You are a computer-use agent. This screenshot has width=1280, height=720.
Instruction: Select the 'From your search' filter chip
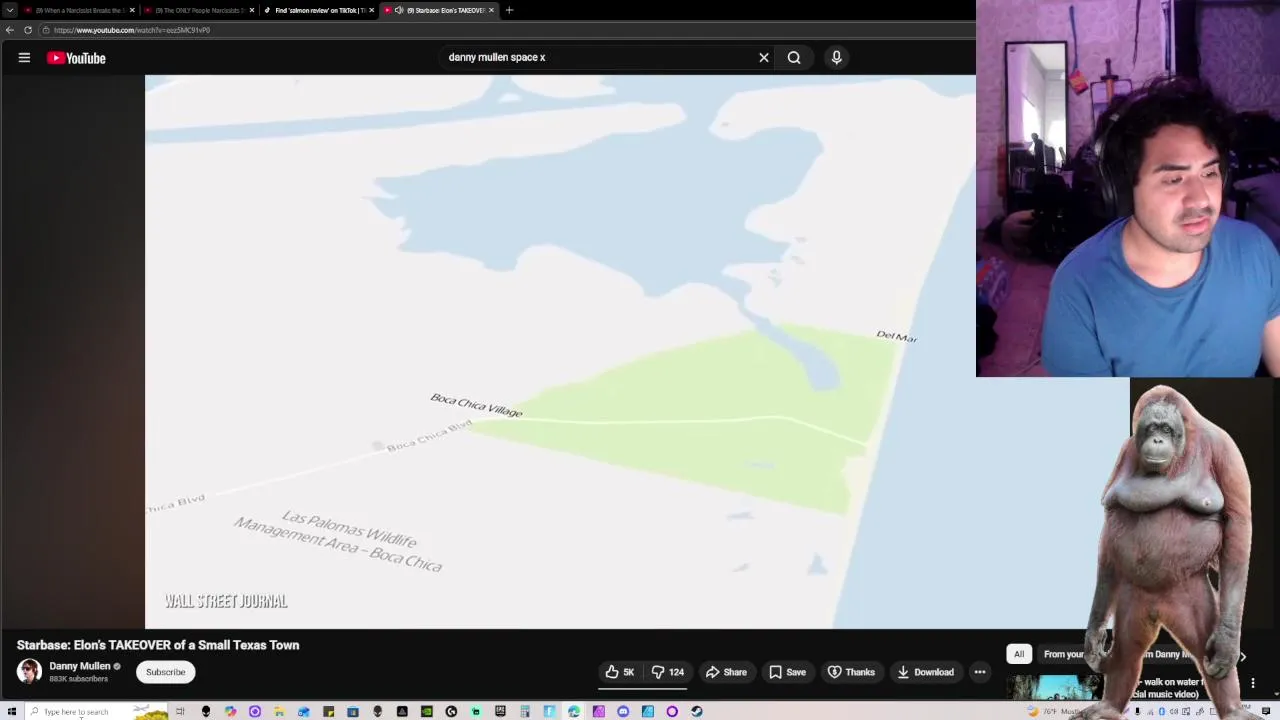(x=1064, y=654)
